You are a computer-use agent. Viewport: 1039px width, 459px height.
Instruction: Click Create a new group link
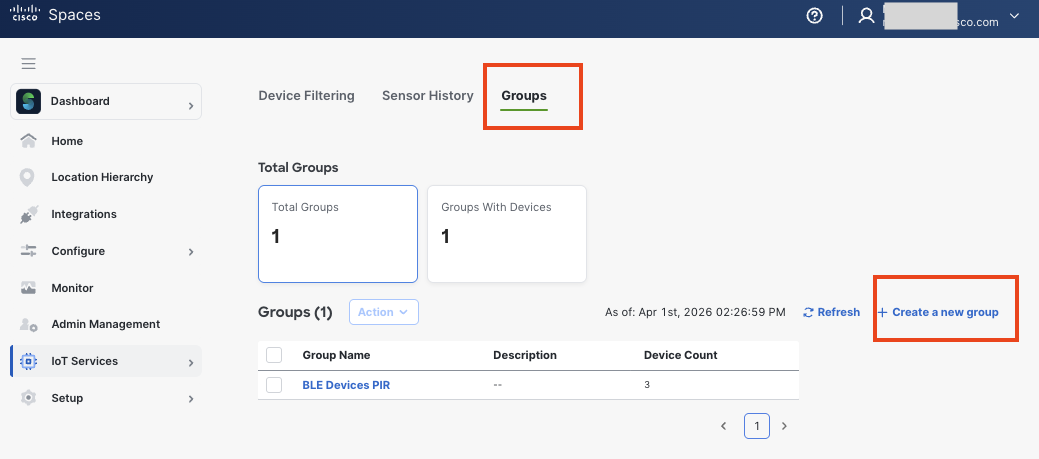(x=938, y=312)
